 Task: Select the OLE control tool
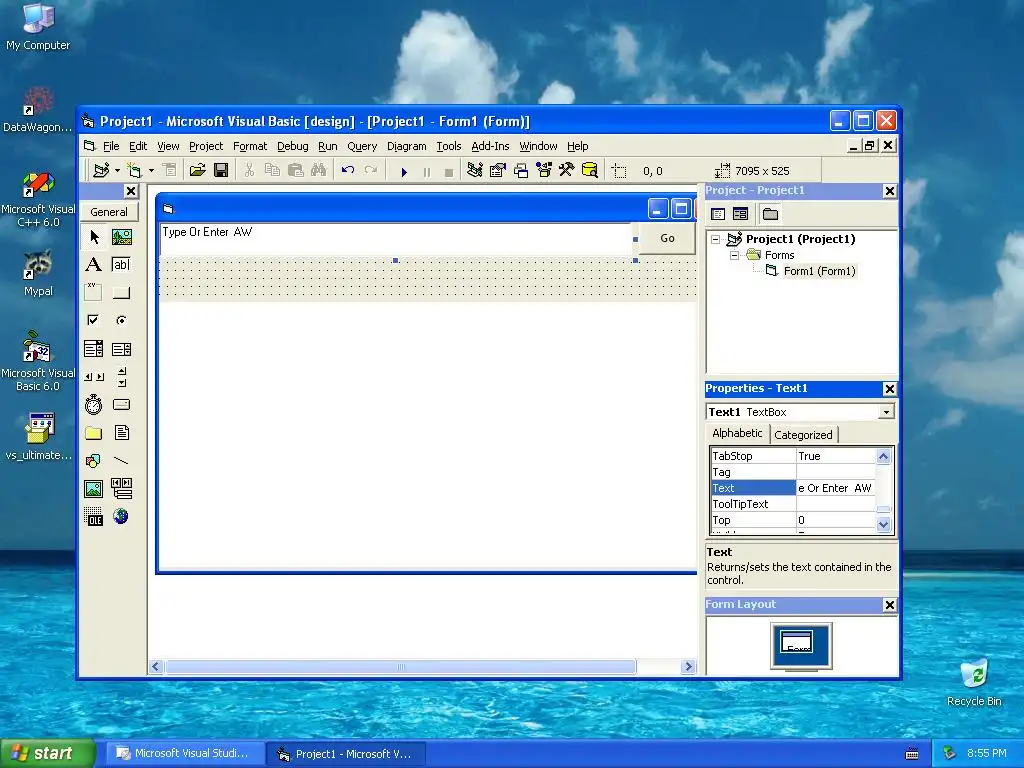point(93,517)
